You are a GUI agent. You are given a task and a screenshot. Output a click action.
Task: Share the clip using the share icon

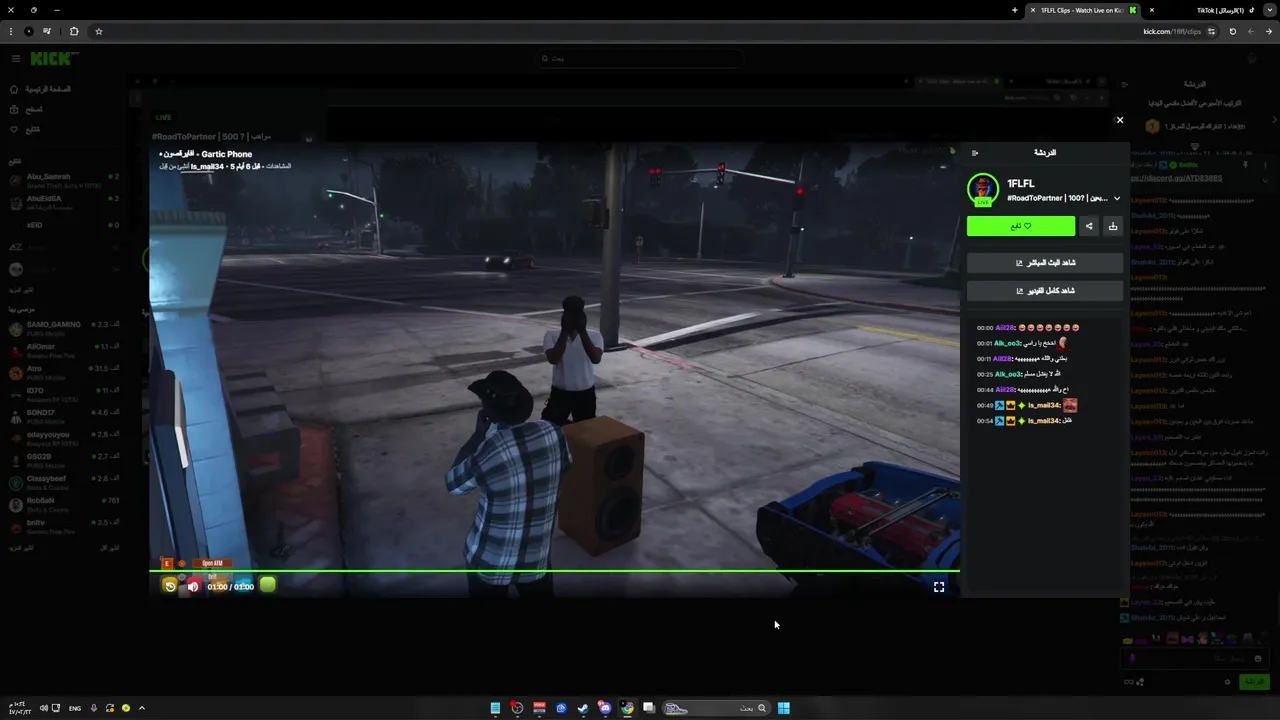pyautogui.click(x=1089, y=226)
